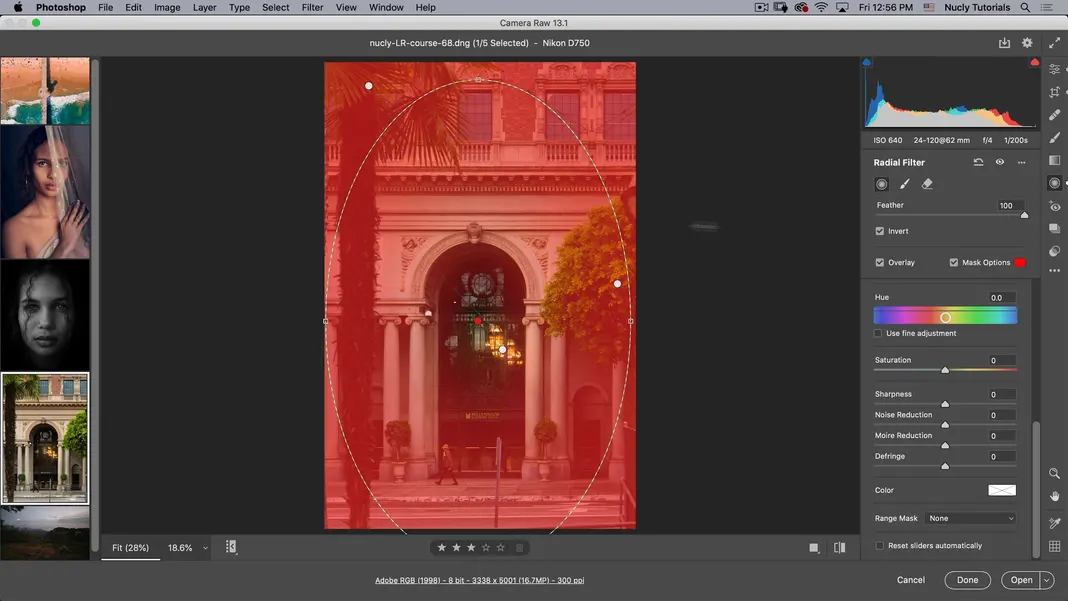Open Spotlight search in menu bar
Image resolution: width=1068 pixels, height=601 pixels.
[x=1024, y=7]
